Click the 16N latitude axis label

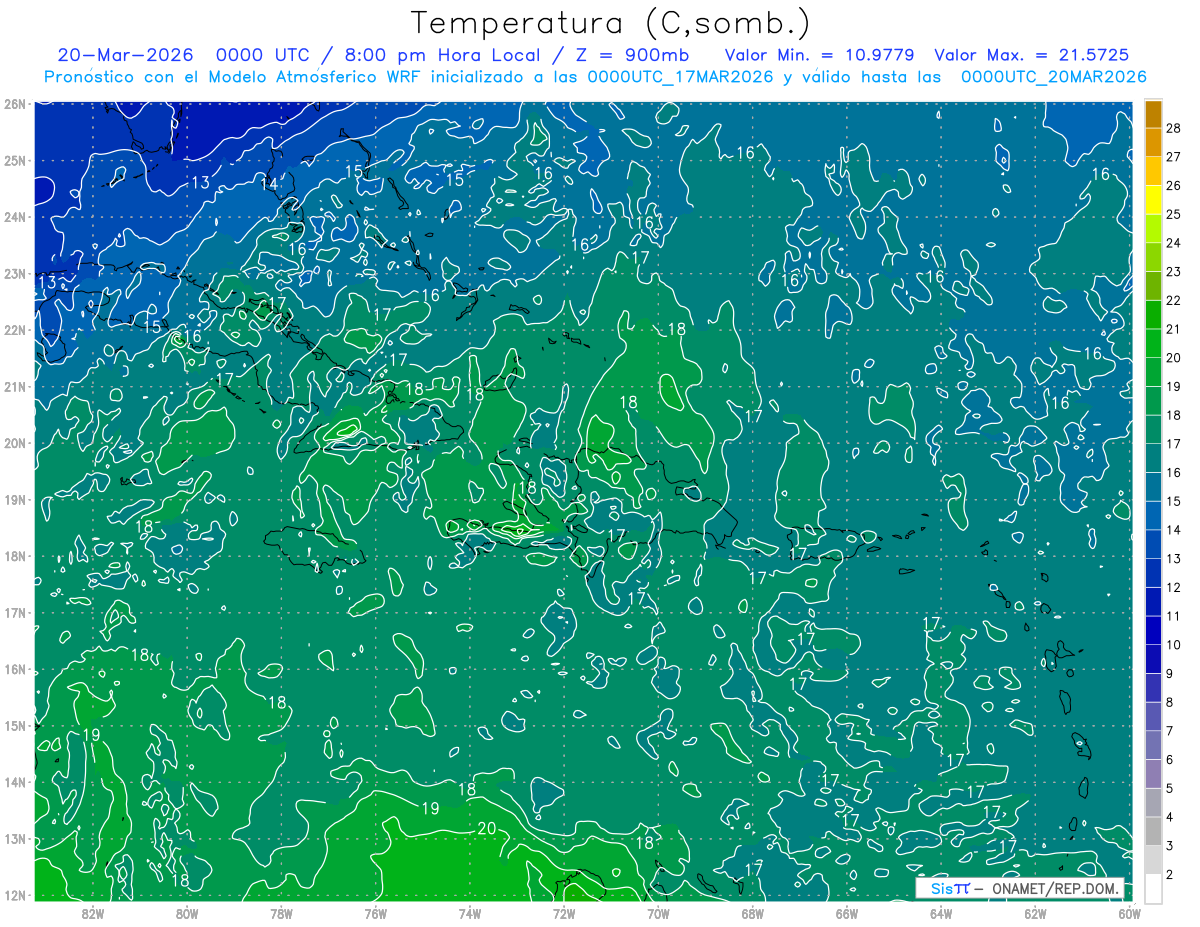click(x=14, y=669)
